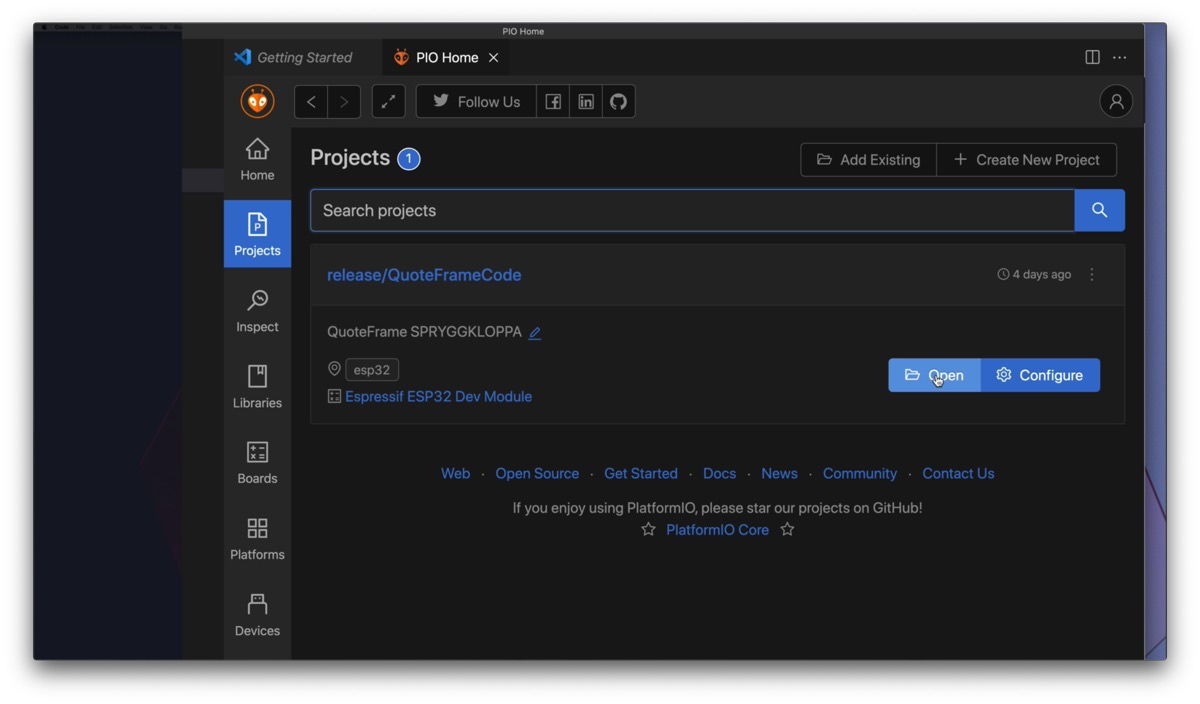Edit project description with pencil icon

coord(535,333)
